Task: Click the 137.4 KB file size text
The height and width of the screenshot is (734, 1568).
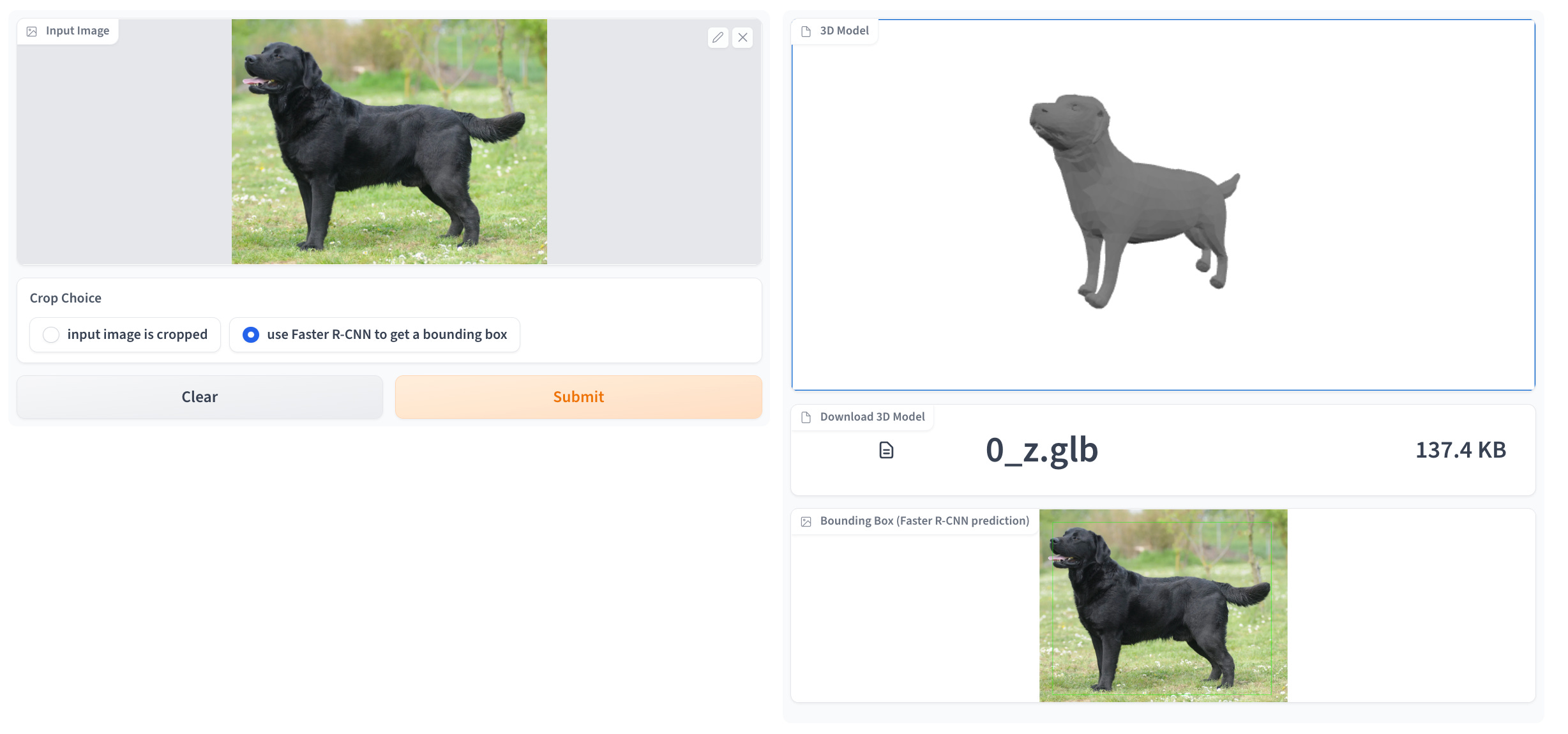Action: pos(1461,451)
